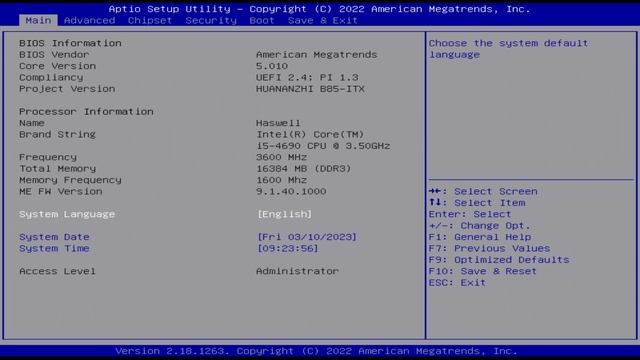Click the 'Choose the system default language' help text

pyautogui.click(x=509, y=49)
